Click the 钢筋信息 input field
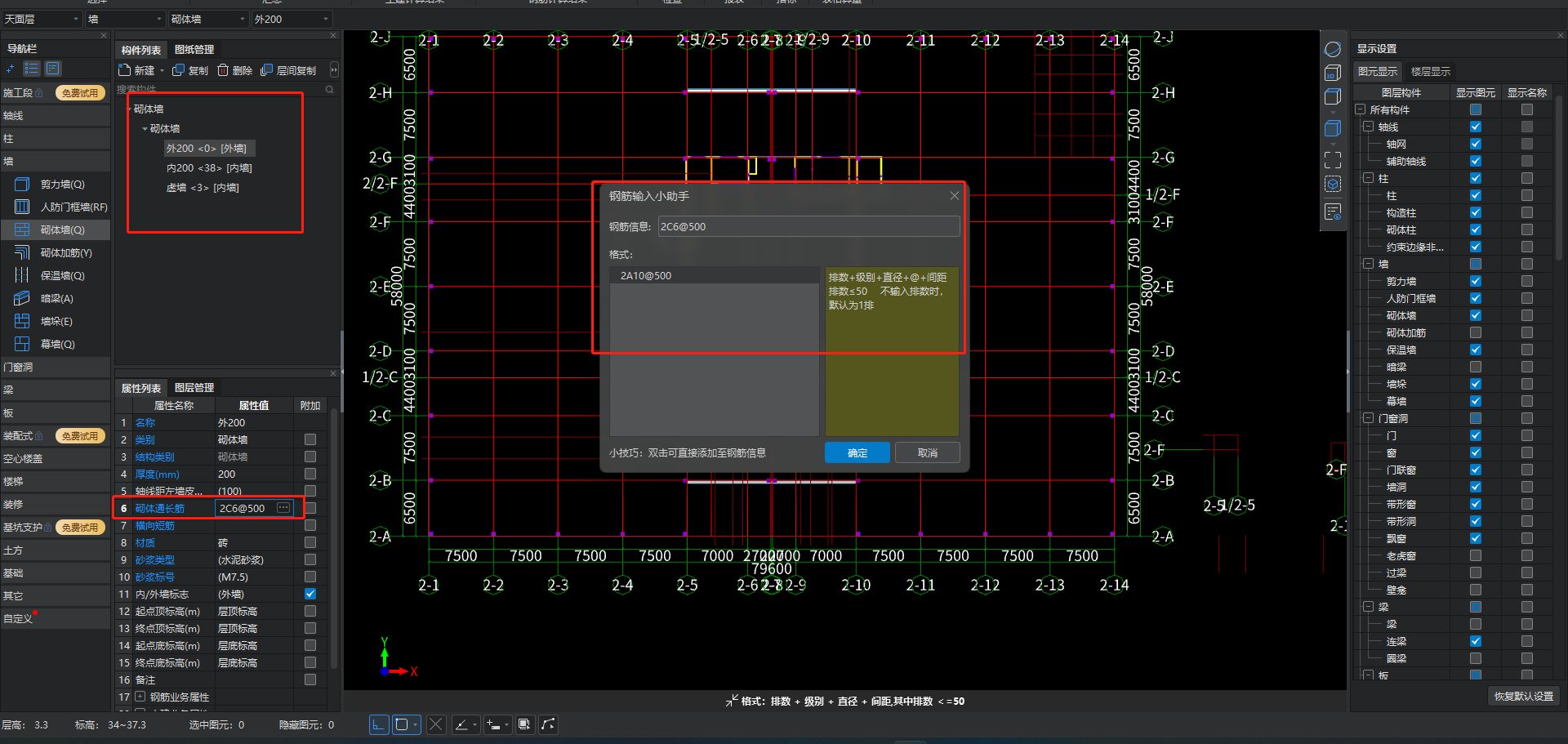 808,226
